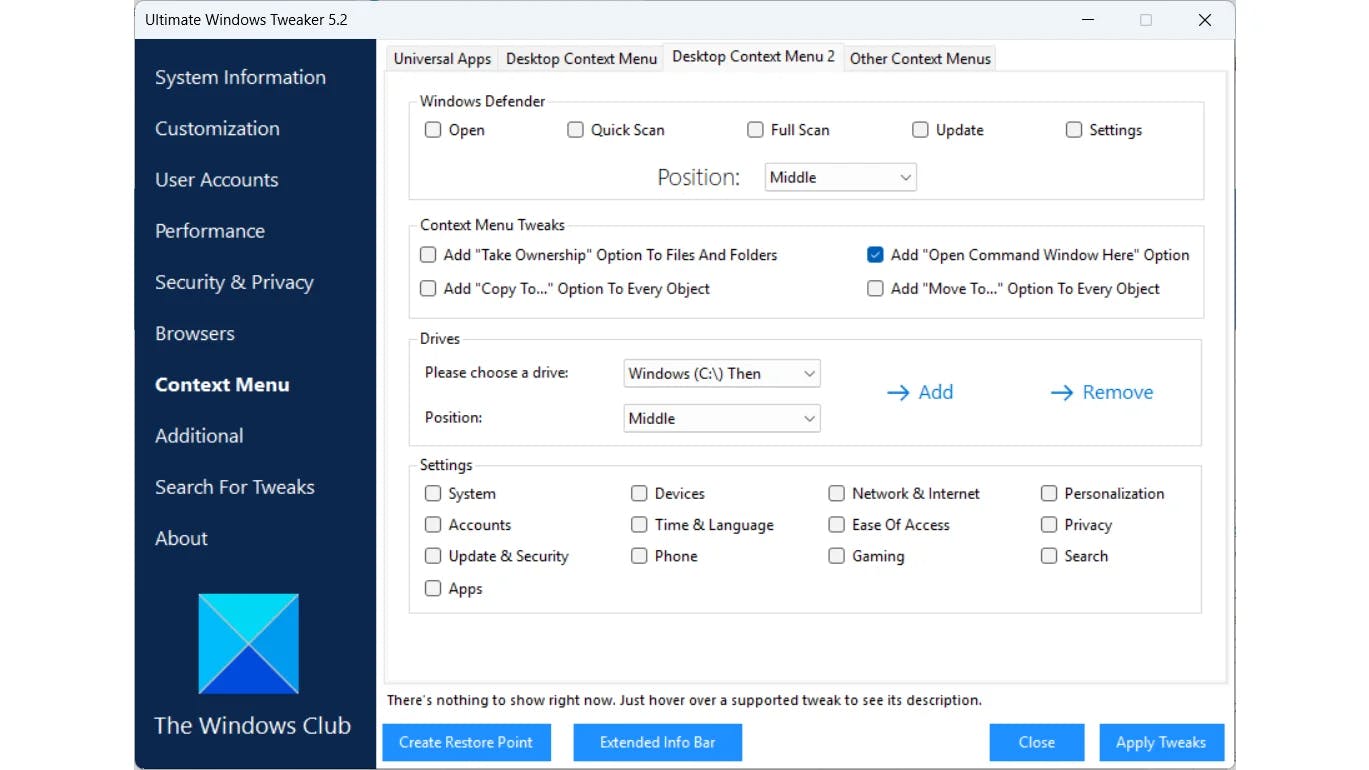
Task: Click the Add drive link
Action: point(920,393)
